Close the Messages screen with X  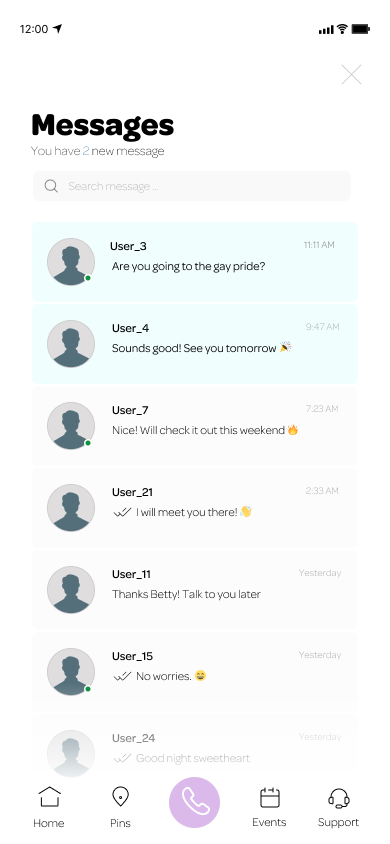coord(351,75)
